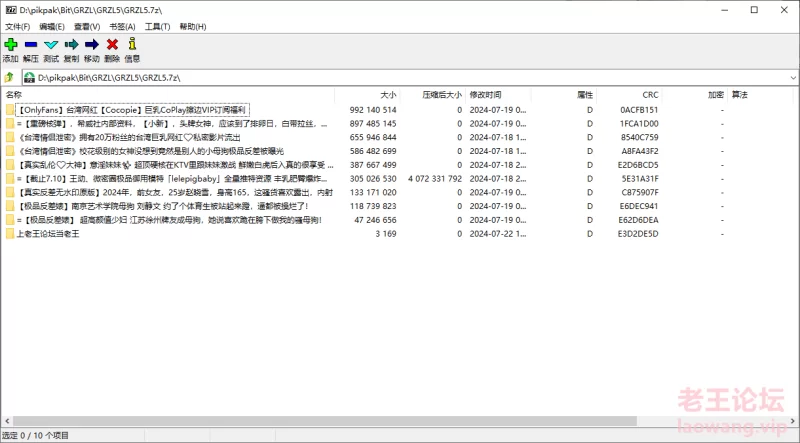The width and height of the screenshot is (800, 443).
Task: Click the archive icon inside the address bar
Action: tap(30, 78)
